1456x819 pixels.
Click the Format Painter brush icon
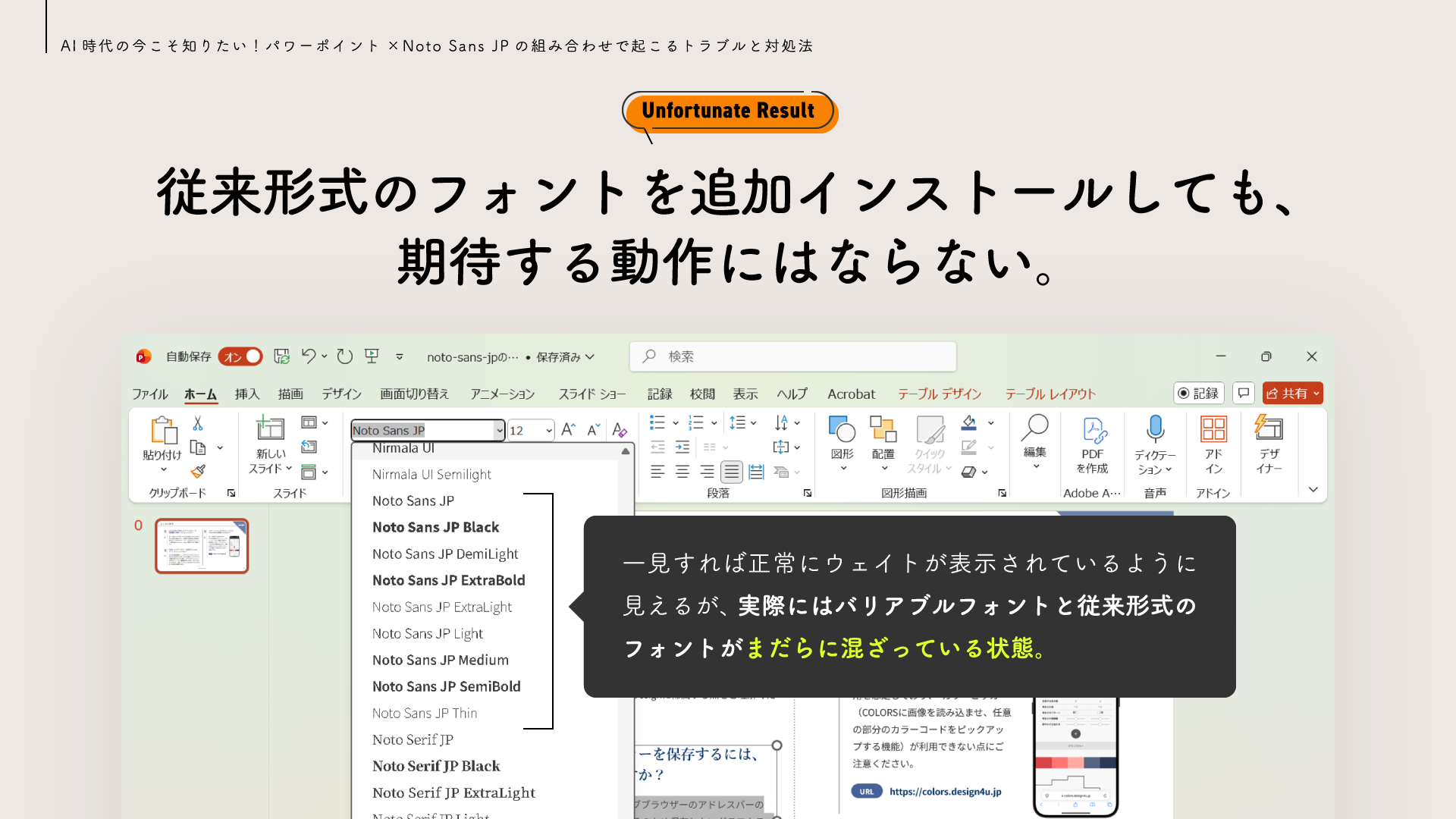[x=199, y=472]
